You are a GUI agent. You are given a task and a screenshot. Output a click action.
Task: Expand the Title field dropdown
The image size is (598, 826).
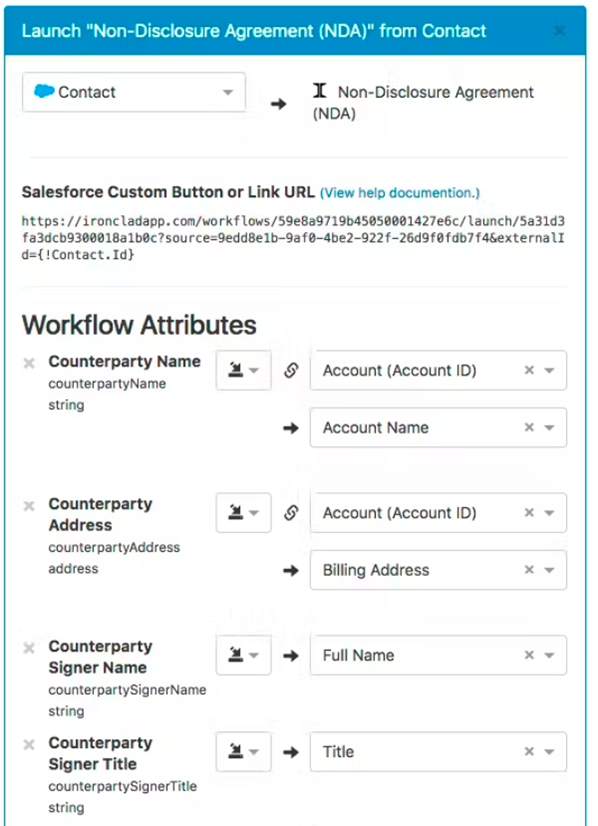click(550, 752)
